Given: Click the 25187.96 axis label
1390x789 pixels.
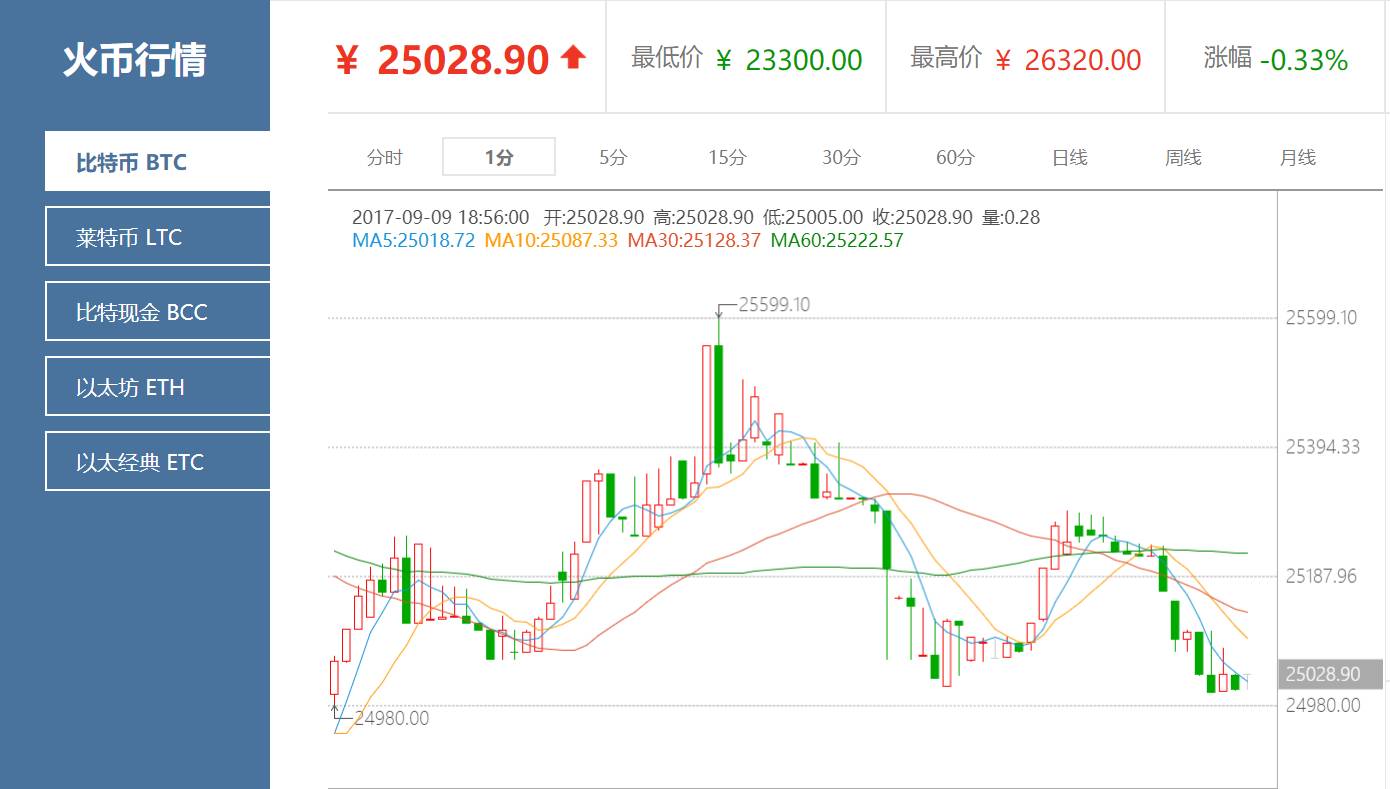Looking at the screenshot, I should coord(1322,576).
